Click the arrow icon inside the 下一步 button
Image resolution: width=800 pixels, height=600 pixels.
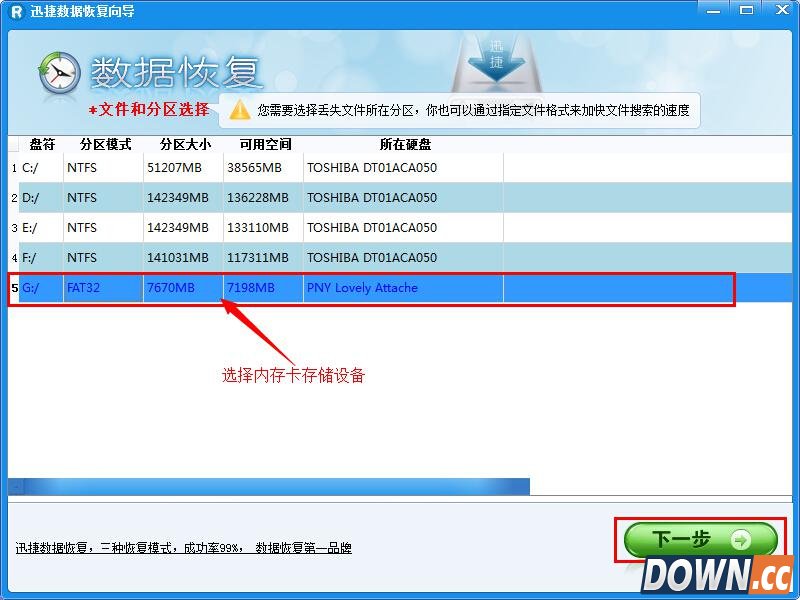pyautogui.click(x=742, y=537)
